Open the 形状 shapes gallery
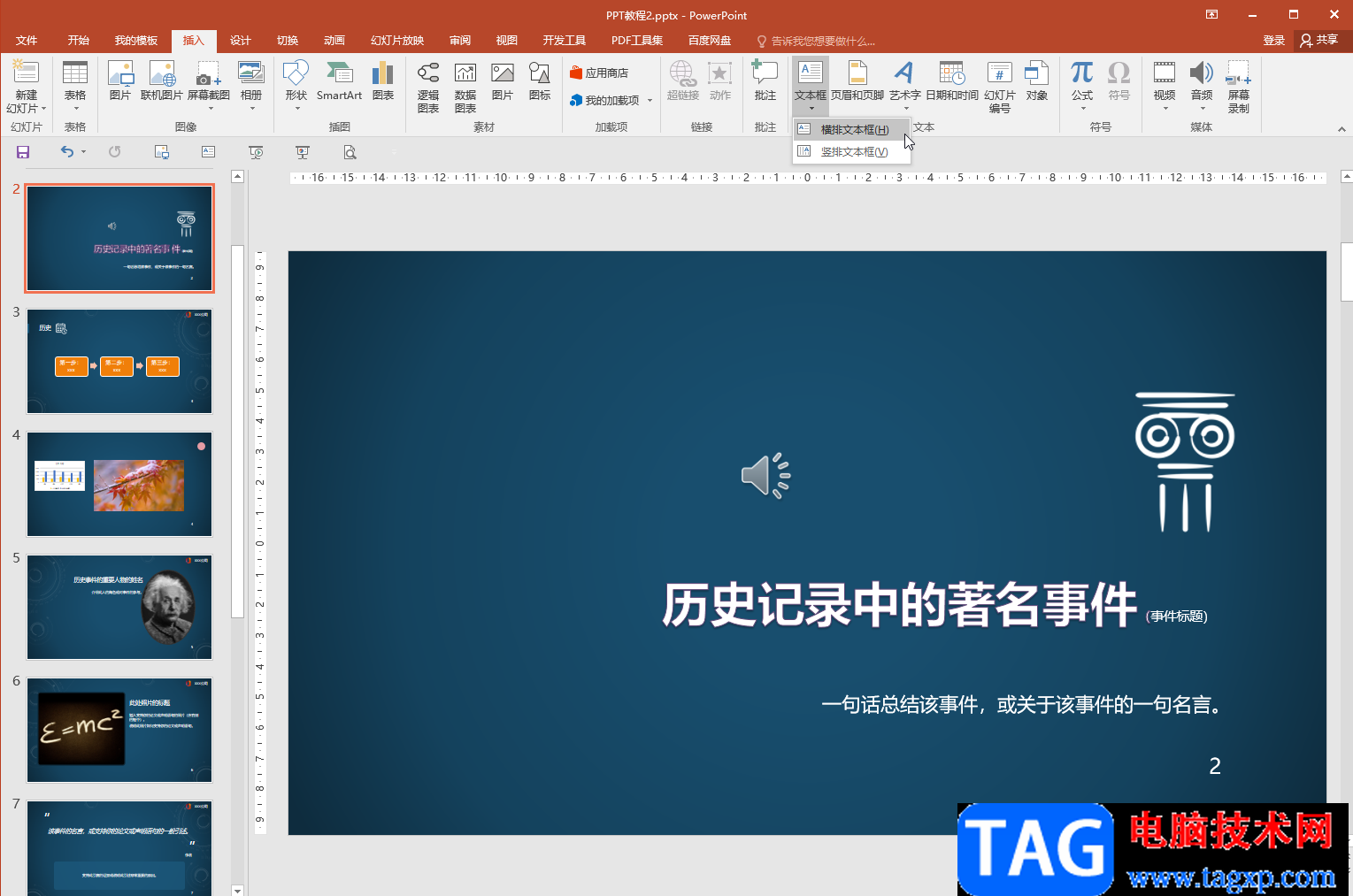Viewport: 1353px width, 896px height. [x=296, y=86]
